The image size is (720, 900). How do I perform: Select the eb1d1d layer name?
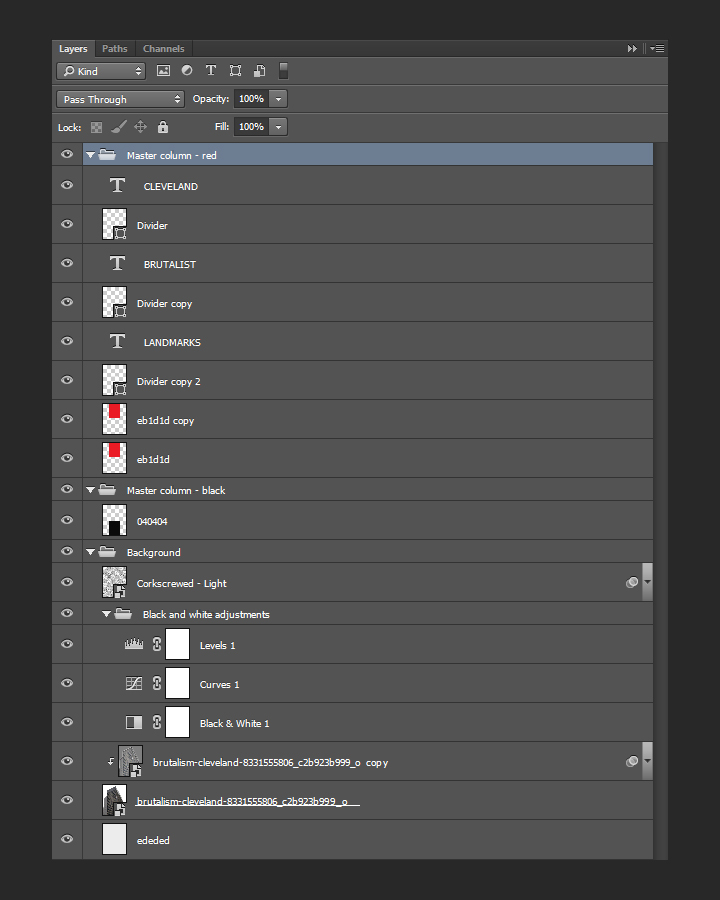pos(153,459)
